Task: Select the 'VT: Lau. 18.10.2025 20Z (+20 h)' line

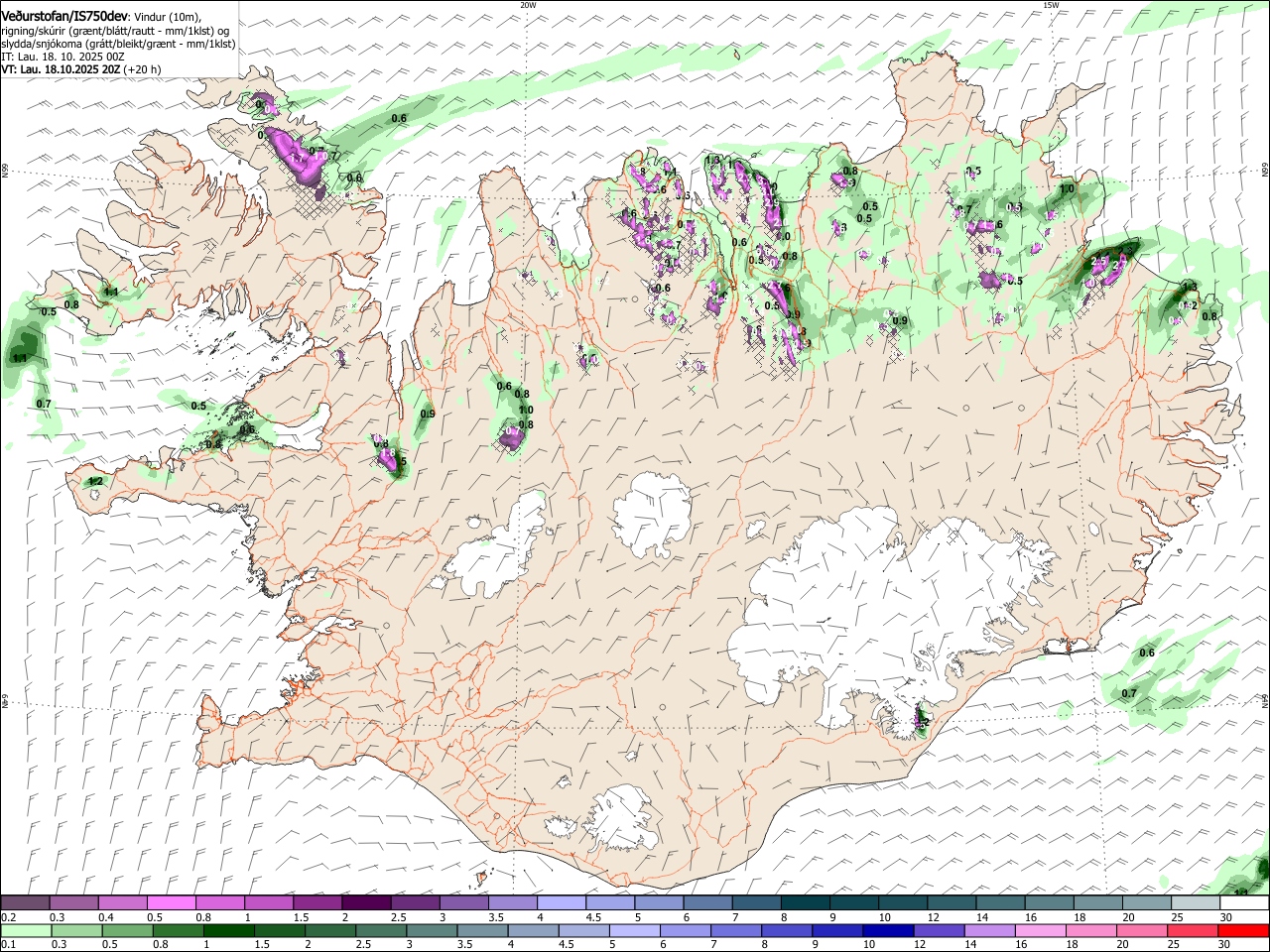Action: 81,69
